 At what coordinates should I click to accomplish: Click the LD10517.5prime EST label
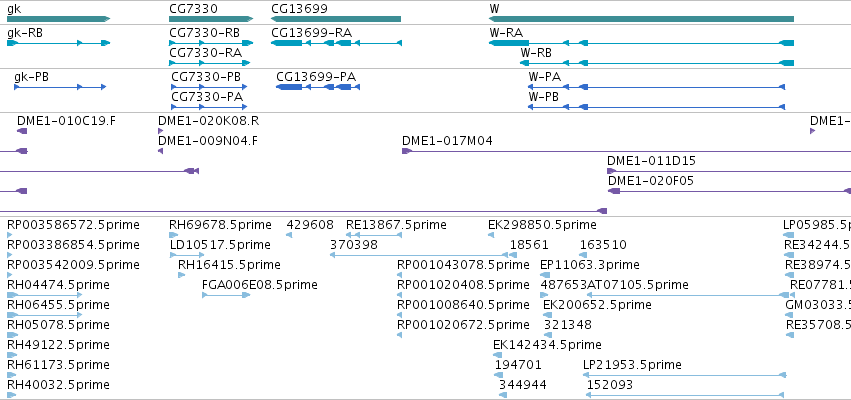[220, 245]
